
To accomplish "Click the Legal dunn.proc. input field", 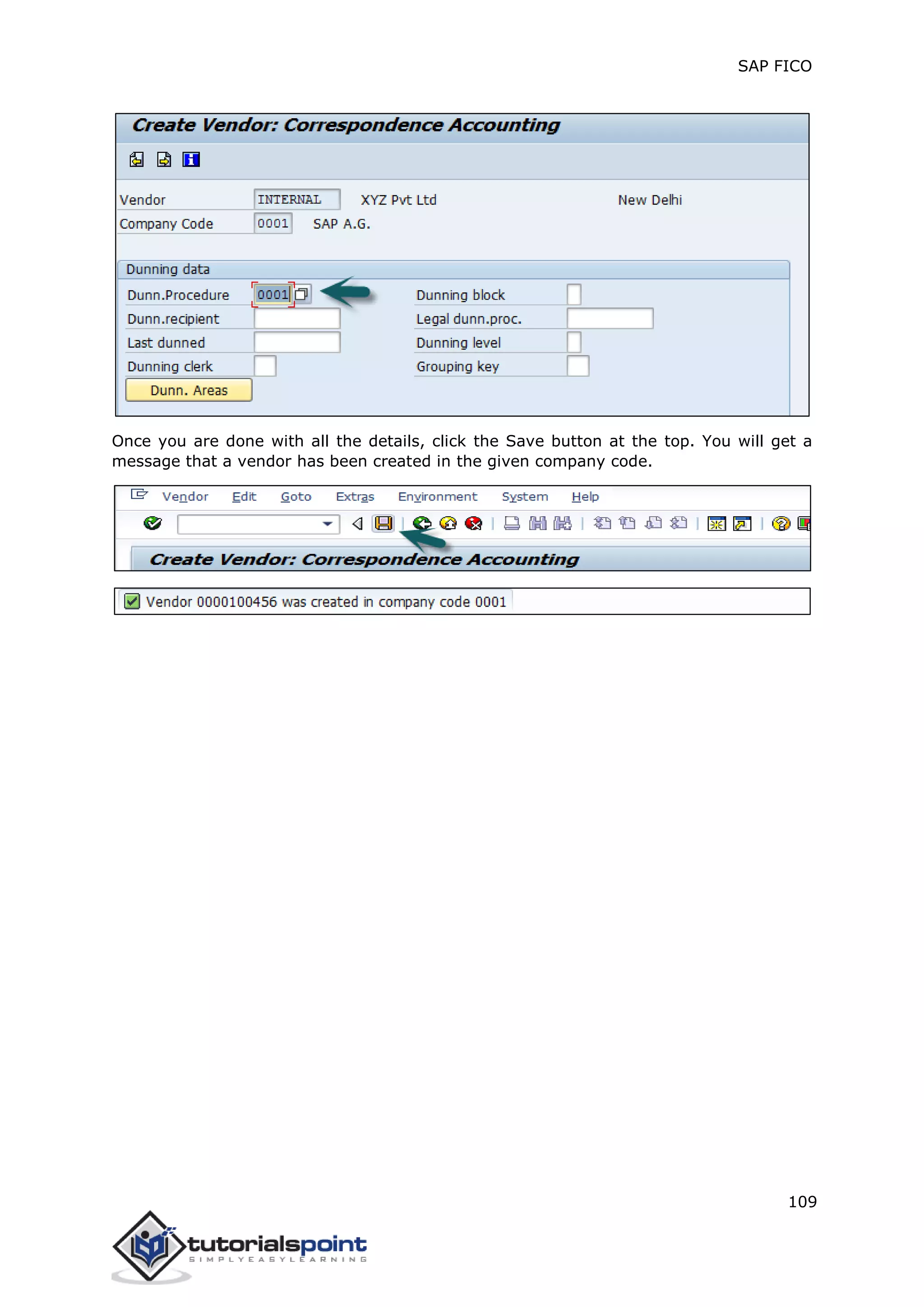I will [x=610, y=319].
